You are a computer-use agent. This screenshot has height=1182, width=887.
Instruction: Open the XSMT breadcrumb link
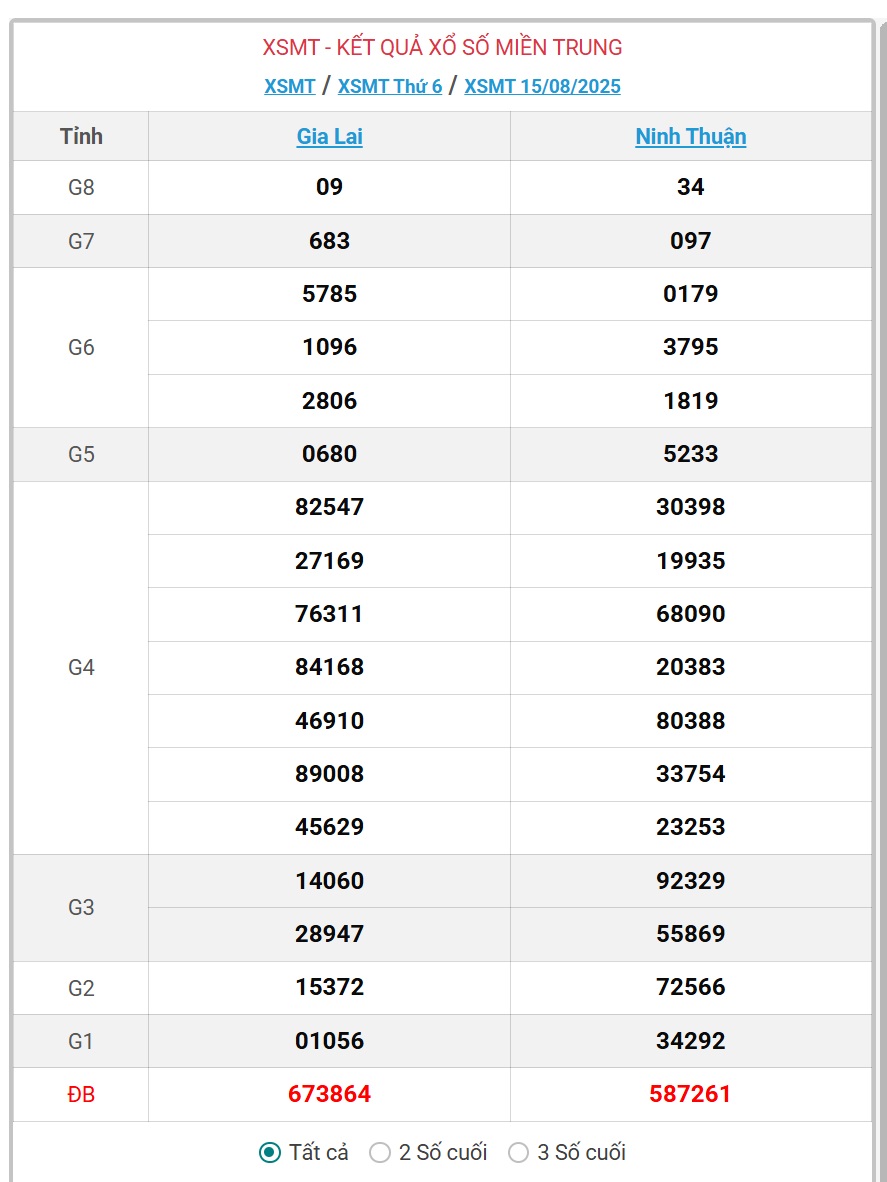point(289,86)
